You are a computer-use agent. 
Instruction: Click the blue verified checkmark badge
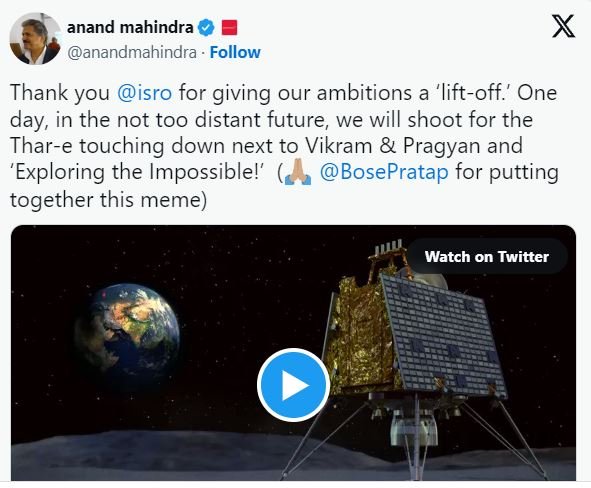click(x=206, y=28)
